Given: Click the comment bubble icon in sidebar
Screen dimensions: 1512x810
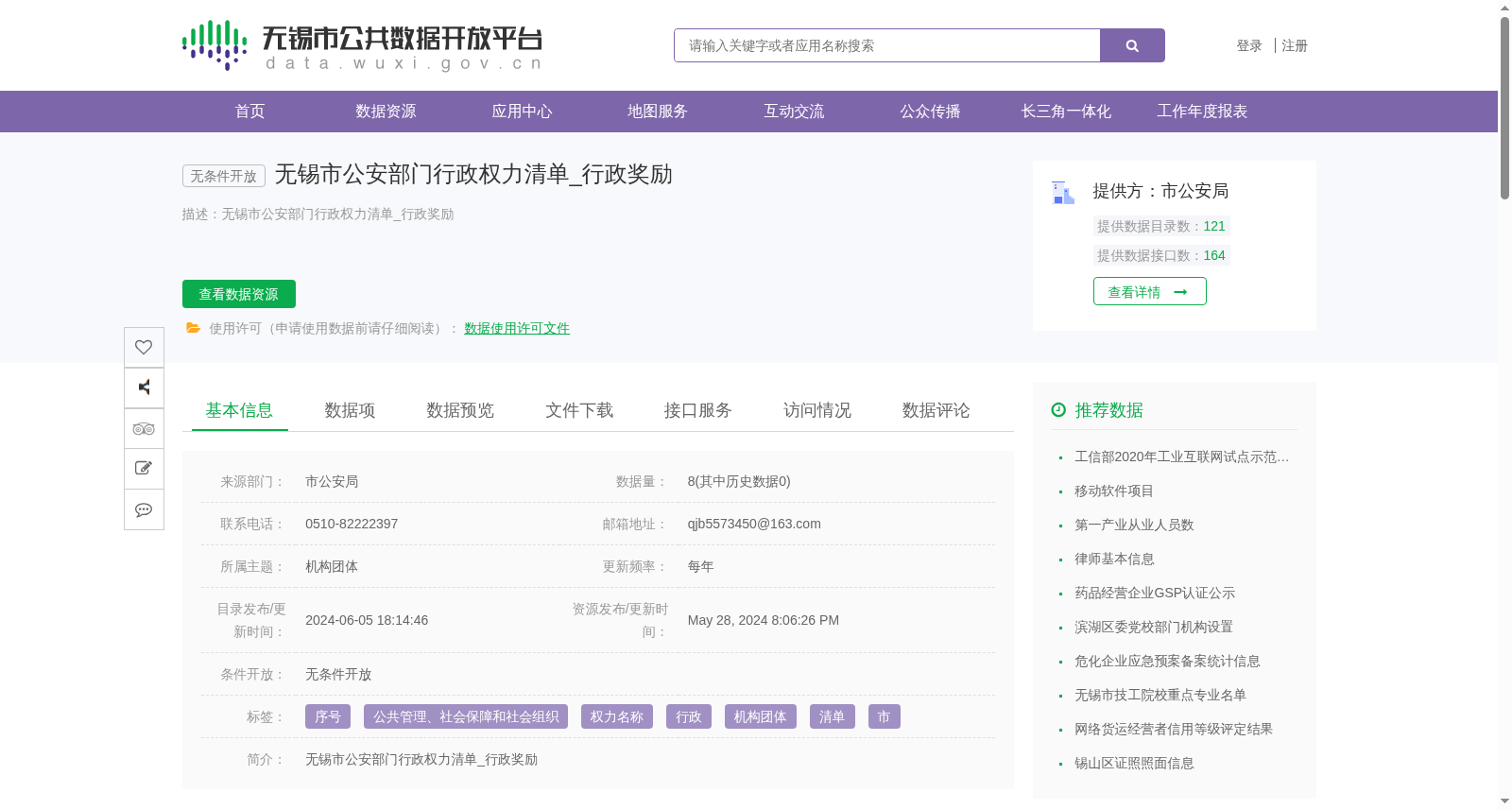Looking at the screenshot, I should pyautogui.click(x=144, y=509).
